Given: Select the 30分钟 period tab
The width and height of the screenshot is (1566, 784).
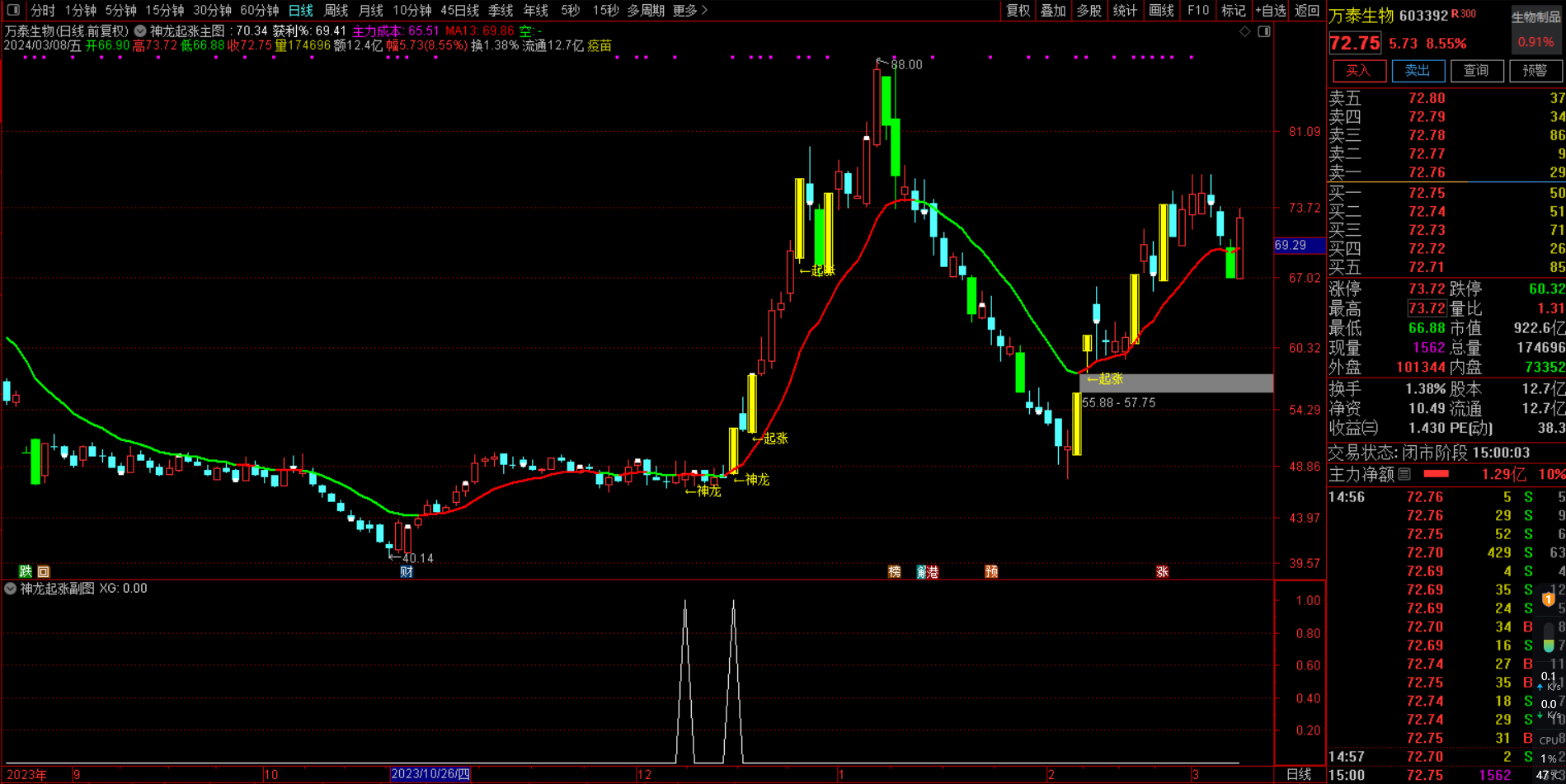Looking at the screenshot, I should point(212,10).
